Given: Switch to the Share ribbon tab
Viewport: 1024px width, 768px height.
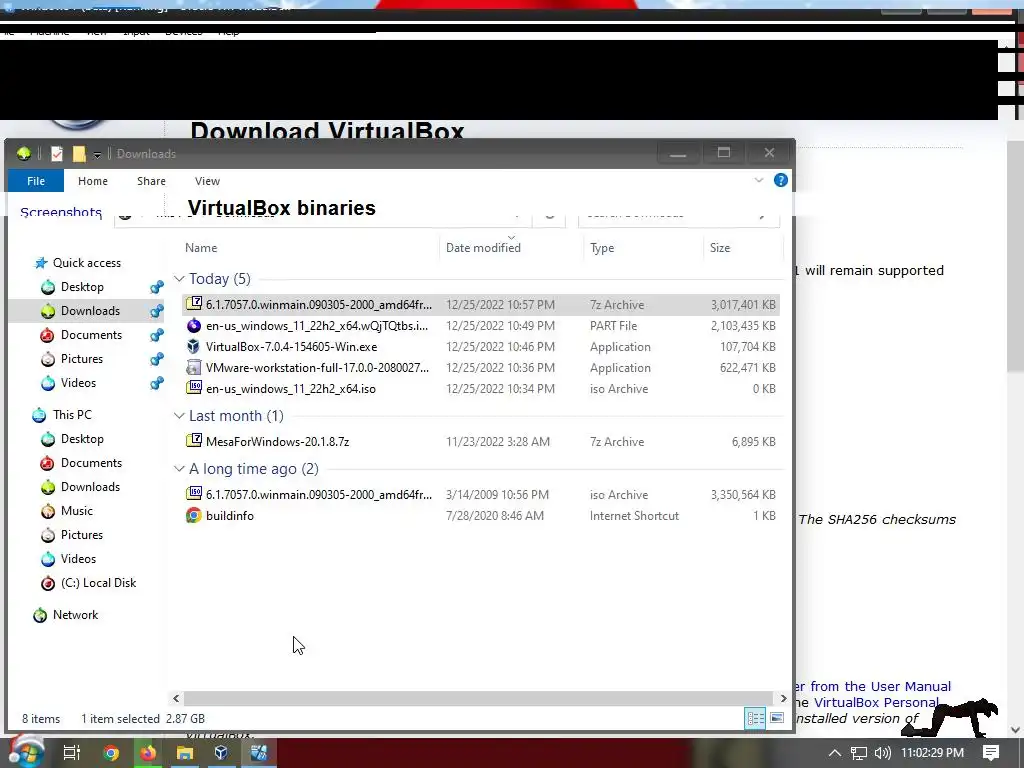Looking at the screenshot, I should 151,181.
